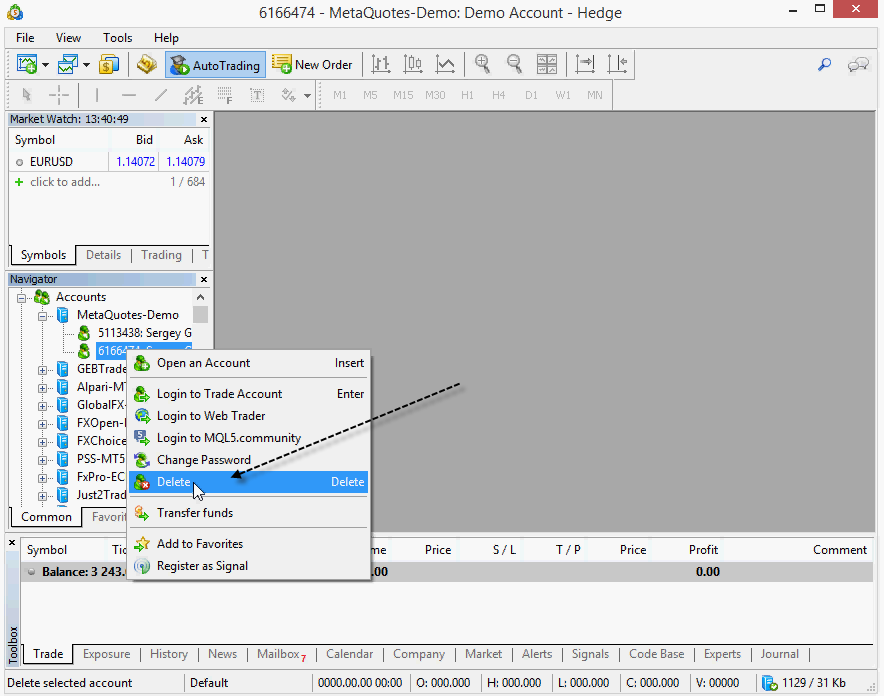The height and width of the screenshot is (696, 884).
Task: Switch to Details tab in Market Watch
Action: click(x=103, y=255)
